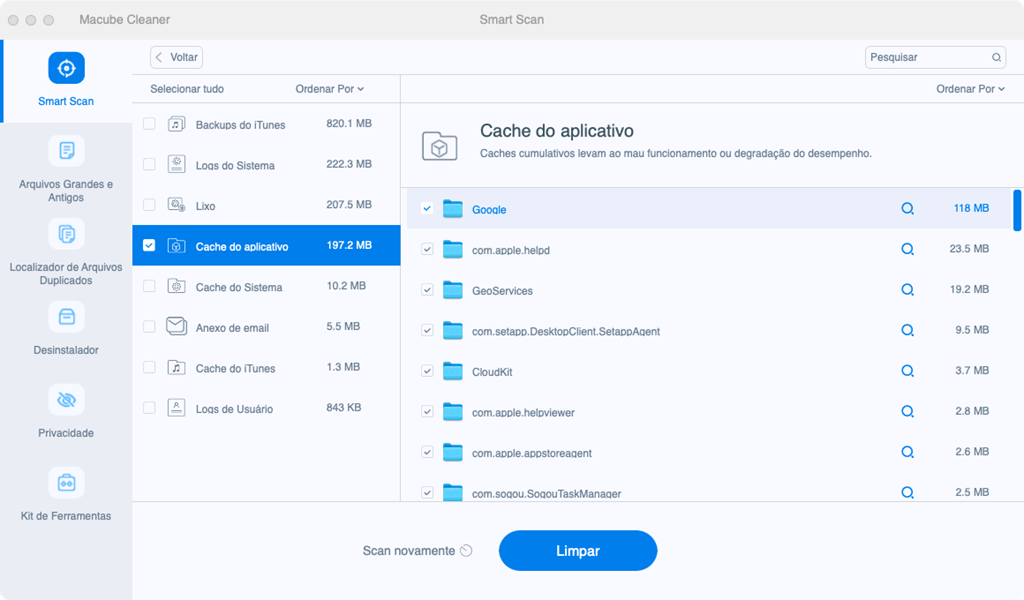The width and height of the screenshot is (1024, 600).
Task: Click Selecionar tudo
Action: [187, 89]
